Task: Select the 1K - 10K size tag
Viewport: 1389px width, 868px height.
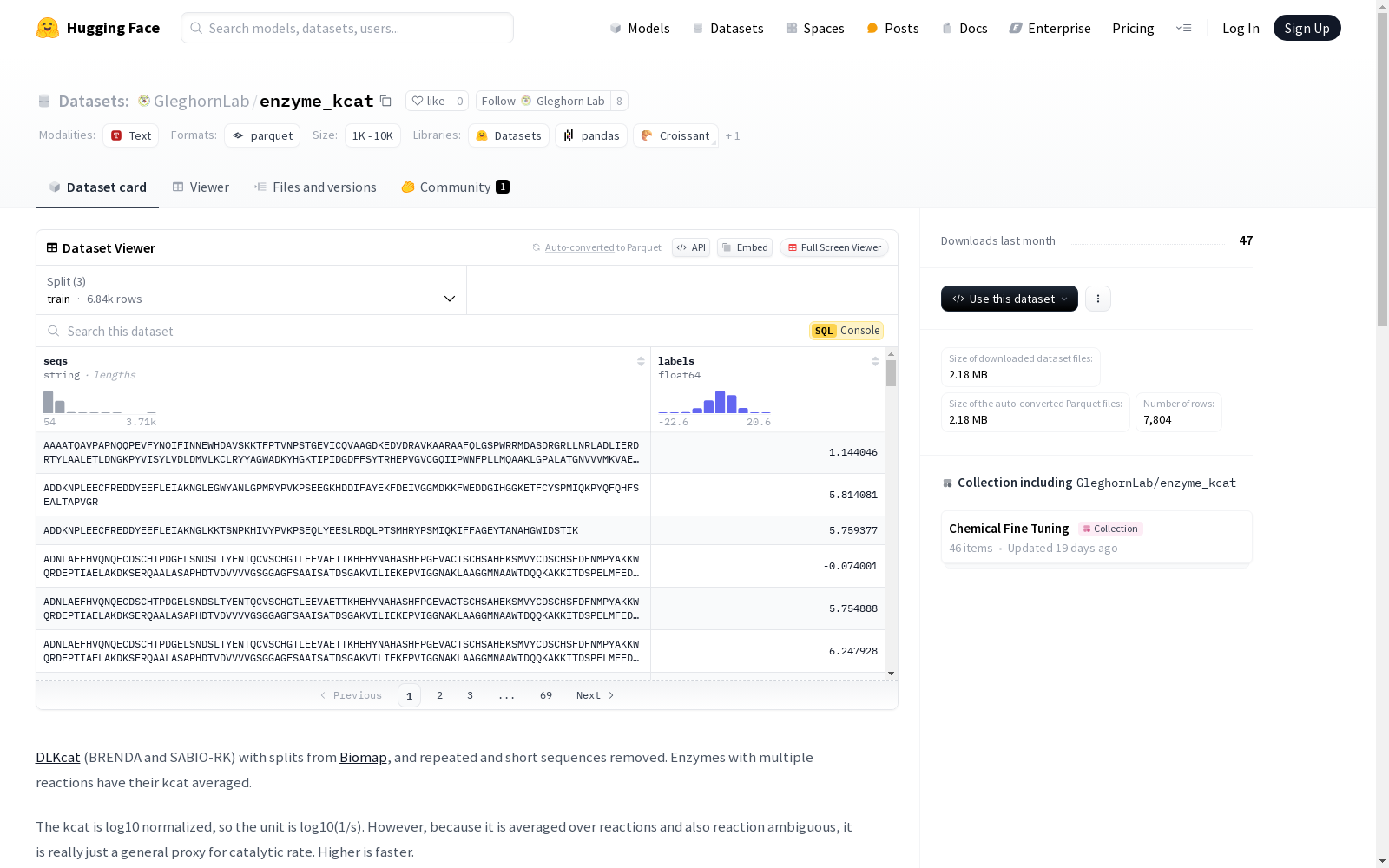Action: pyautogui.click(x=372, y=135)
